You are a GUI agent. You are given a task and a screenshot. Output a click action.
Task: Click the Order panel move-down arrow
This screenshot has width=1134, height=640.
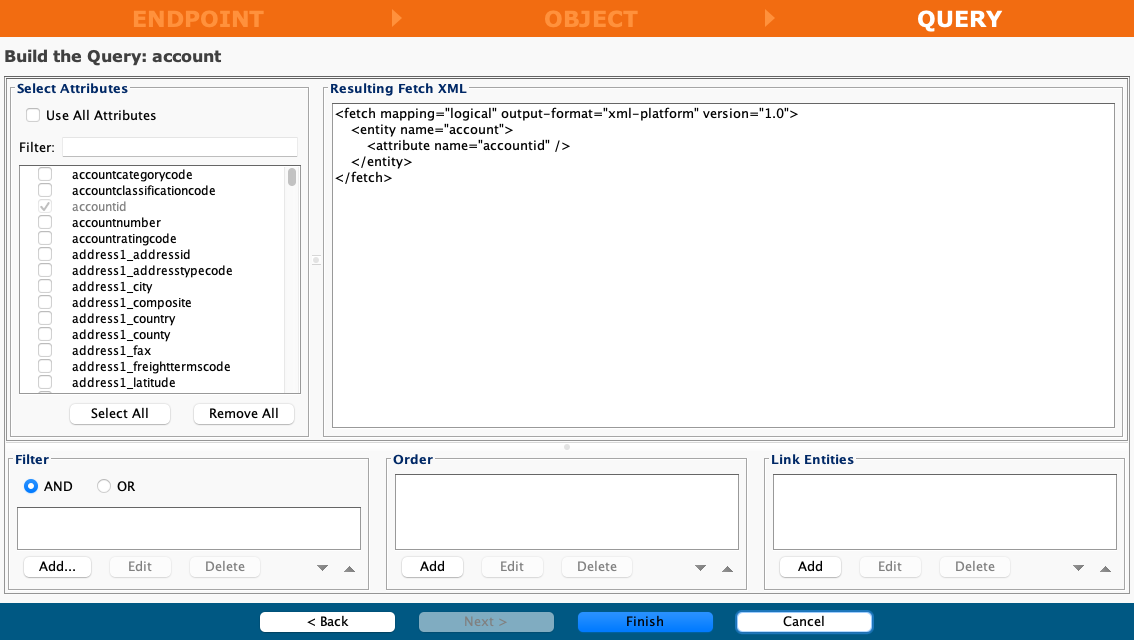tap(700, 568)
